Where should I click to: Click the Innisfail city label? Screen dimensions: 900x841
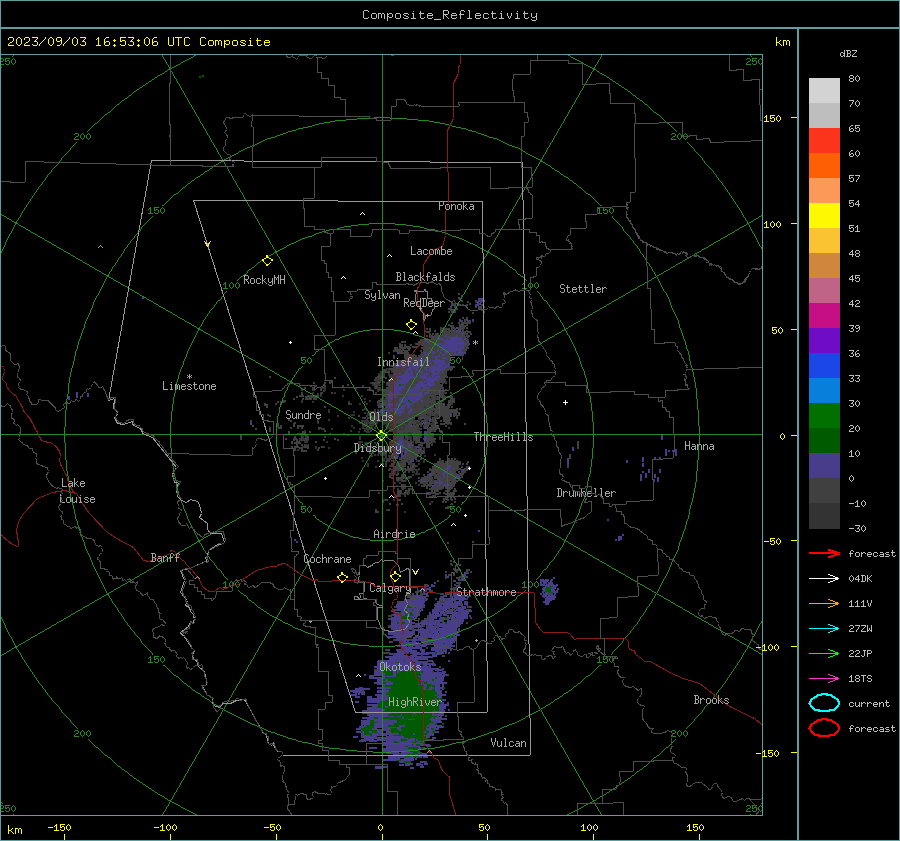point(403,362)
